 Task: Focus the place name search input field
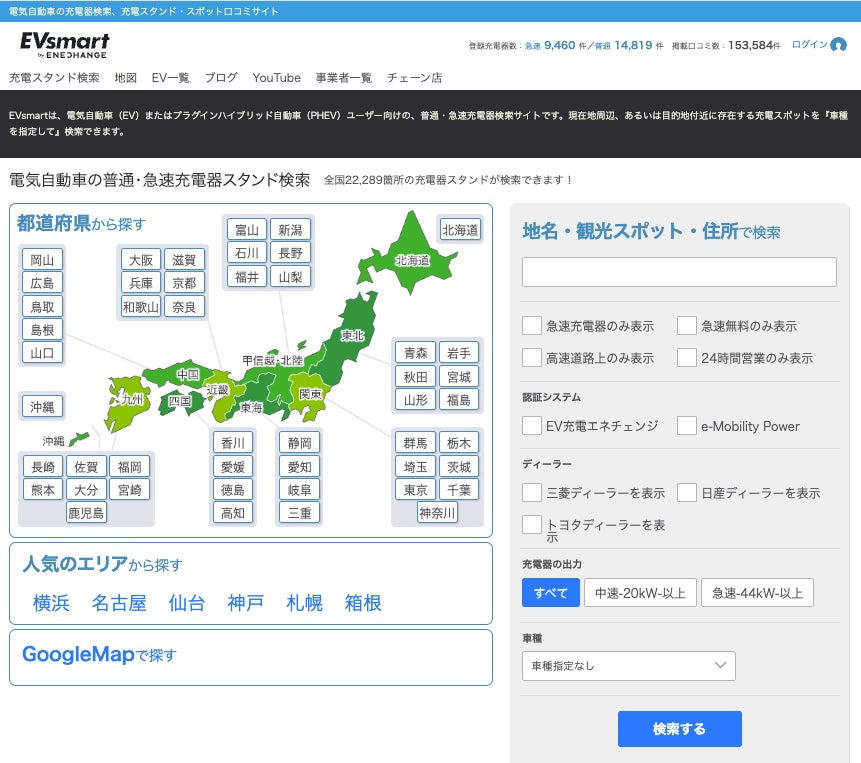(679, 272)
